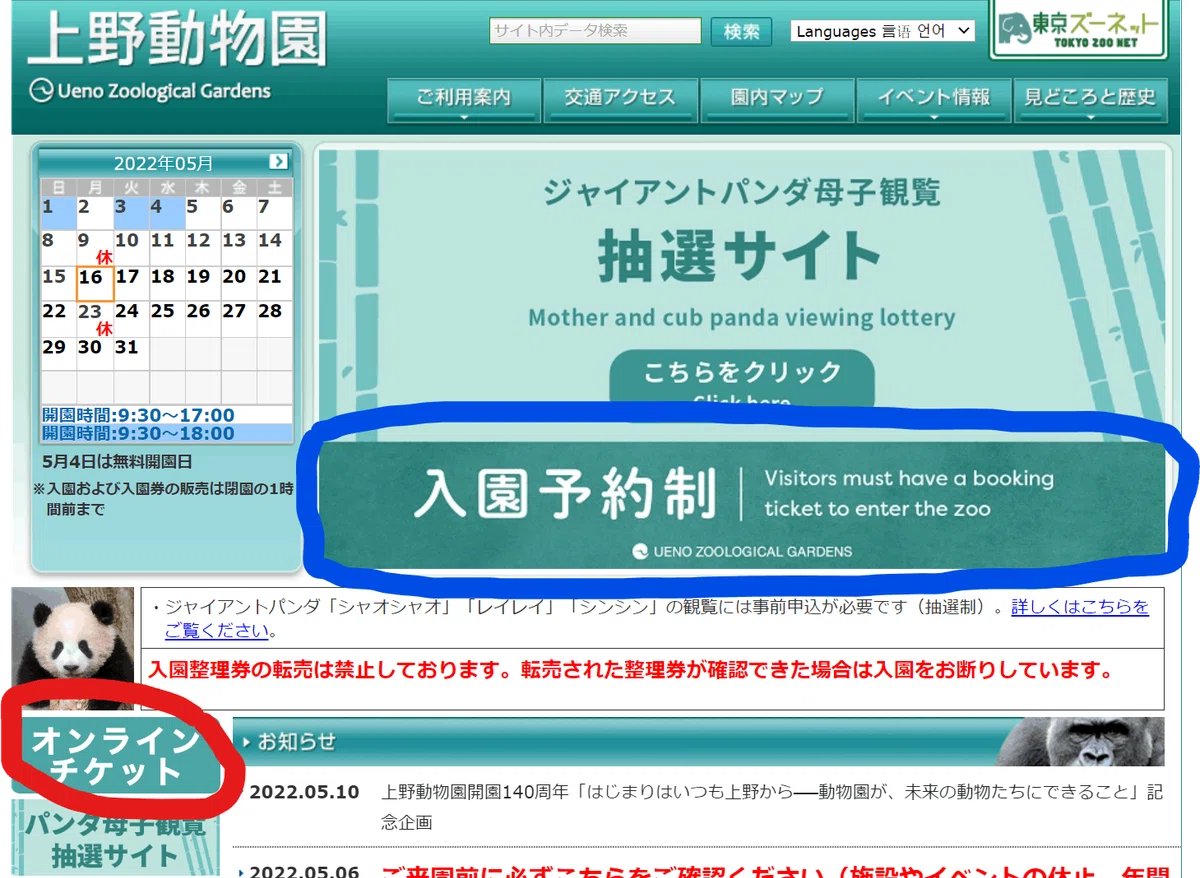Image resolution: width=1200 pixels, height=878 pixels.
Task: Select May 9 closed day
Action: [95, 248]
